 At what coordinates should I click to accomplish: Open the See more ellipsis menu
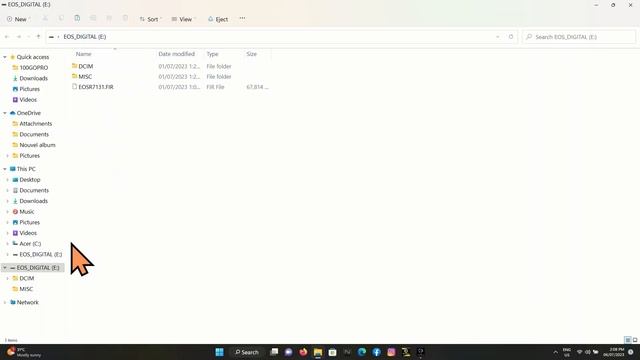coord(242,19)
